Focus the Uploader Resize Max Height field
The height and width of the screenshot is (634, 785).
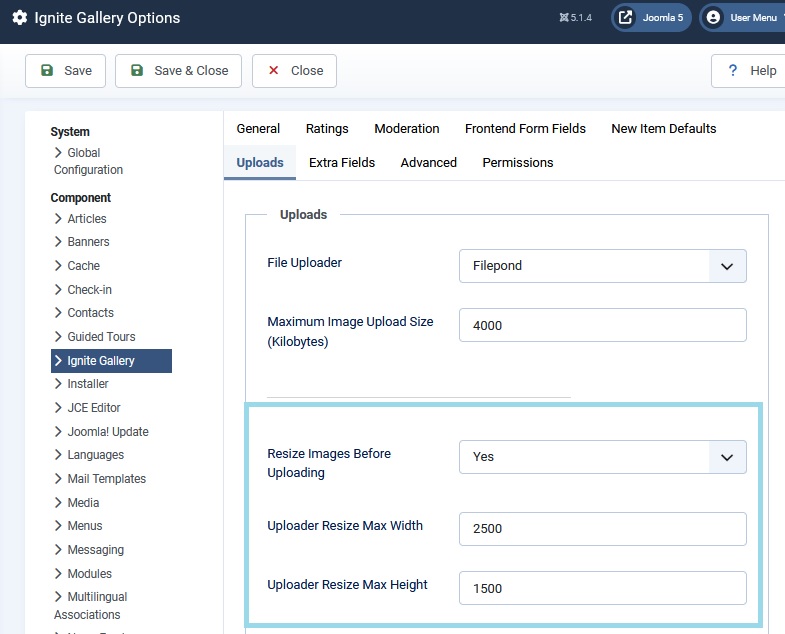(x=602, y=588)
